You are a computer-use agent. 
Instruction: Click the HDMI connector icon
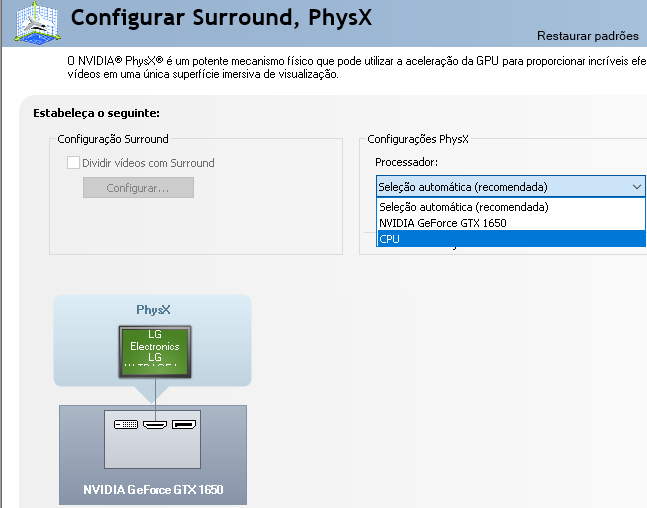coord(154,425)
